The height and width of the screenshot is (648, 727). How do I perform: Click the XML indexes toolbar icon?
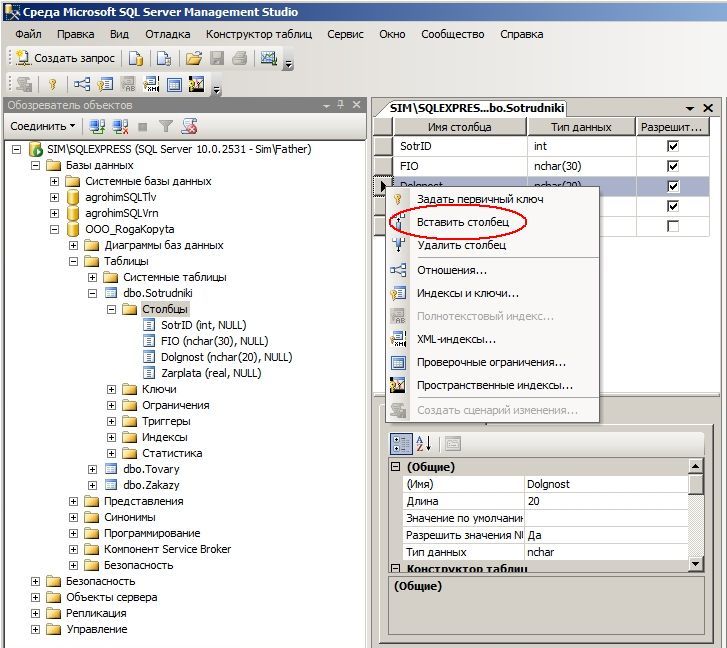(151, 84)
